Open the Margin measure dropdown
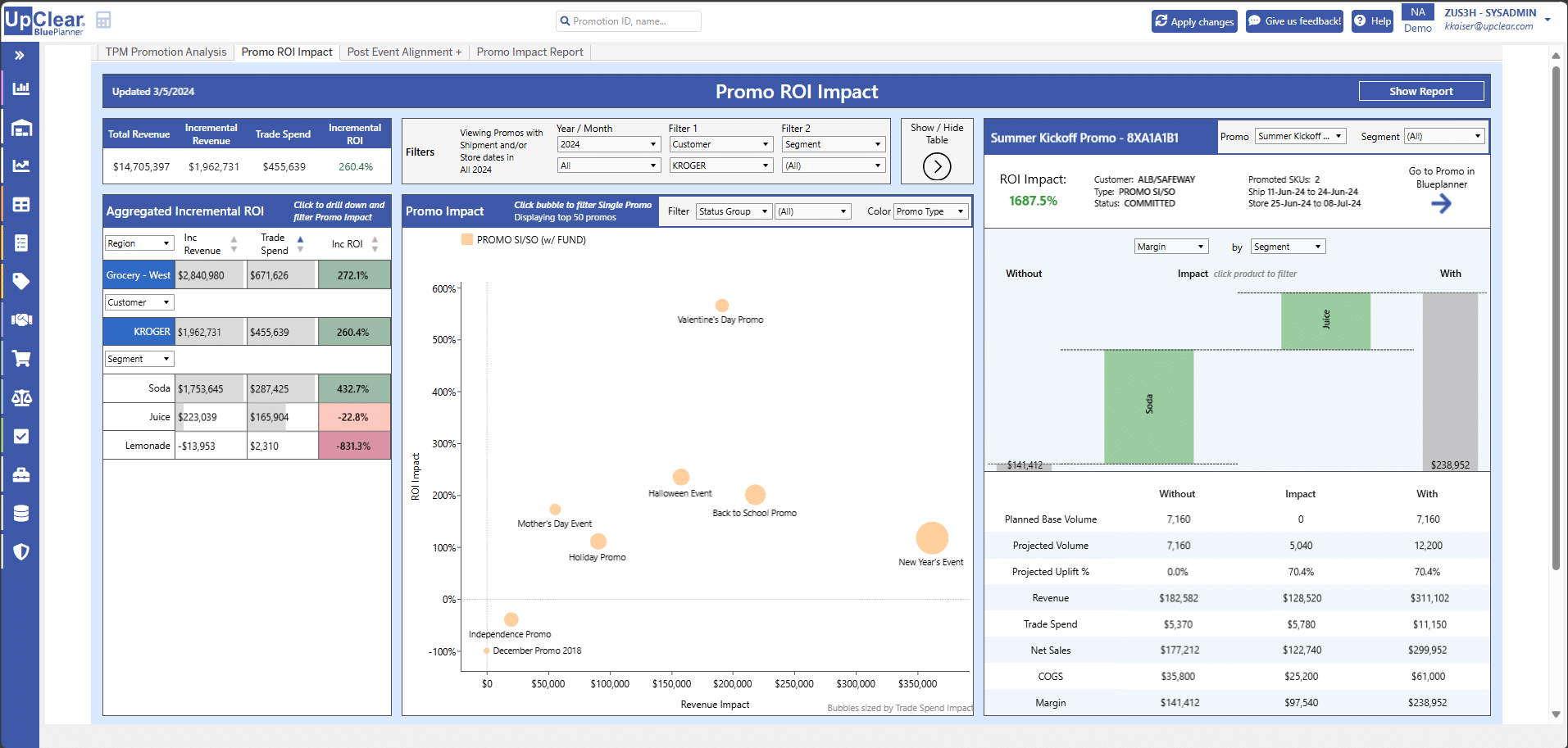The image size is (1568, 748). [x=1171, y=247]
